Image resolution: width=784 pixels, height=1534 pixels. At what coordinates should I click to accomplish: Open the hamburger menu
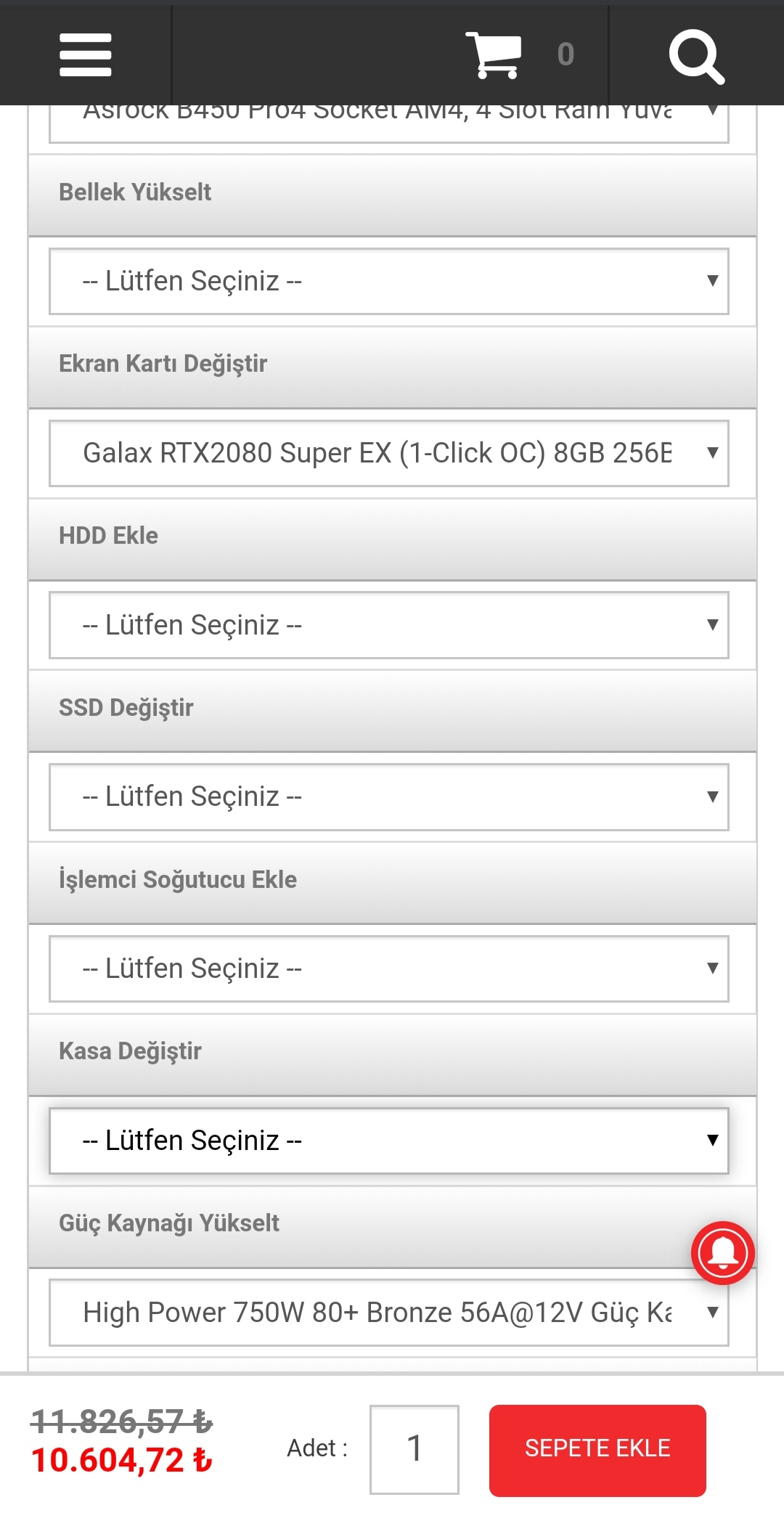86,54
